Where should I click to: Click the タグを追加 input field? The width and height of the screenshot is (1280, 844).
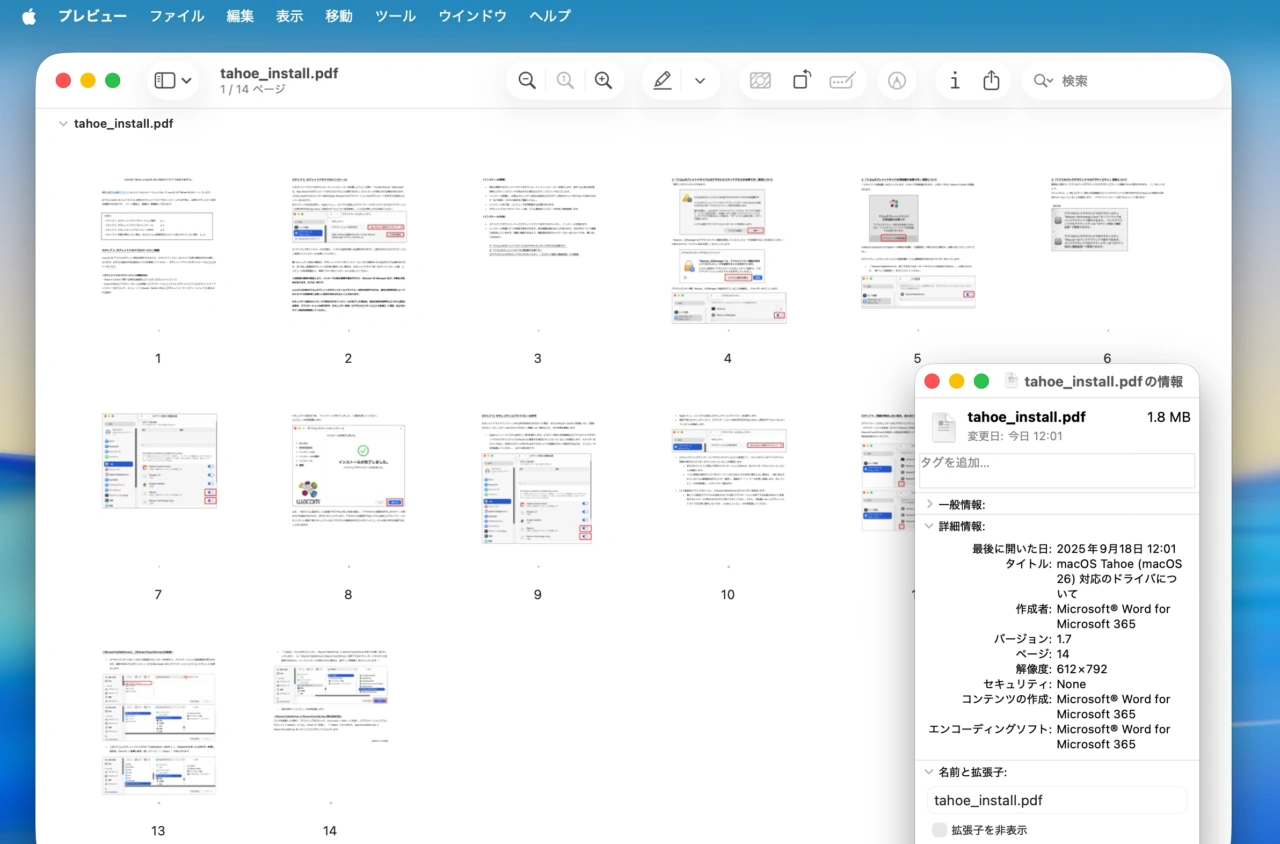(x=1056, y=470)
